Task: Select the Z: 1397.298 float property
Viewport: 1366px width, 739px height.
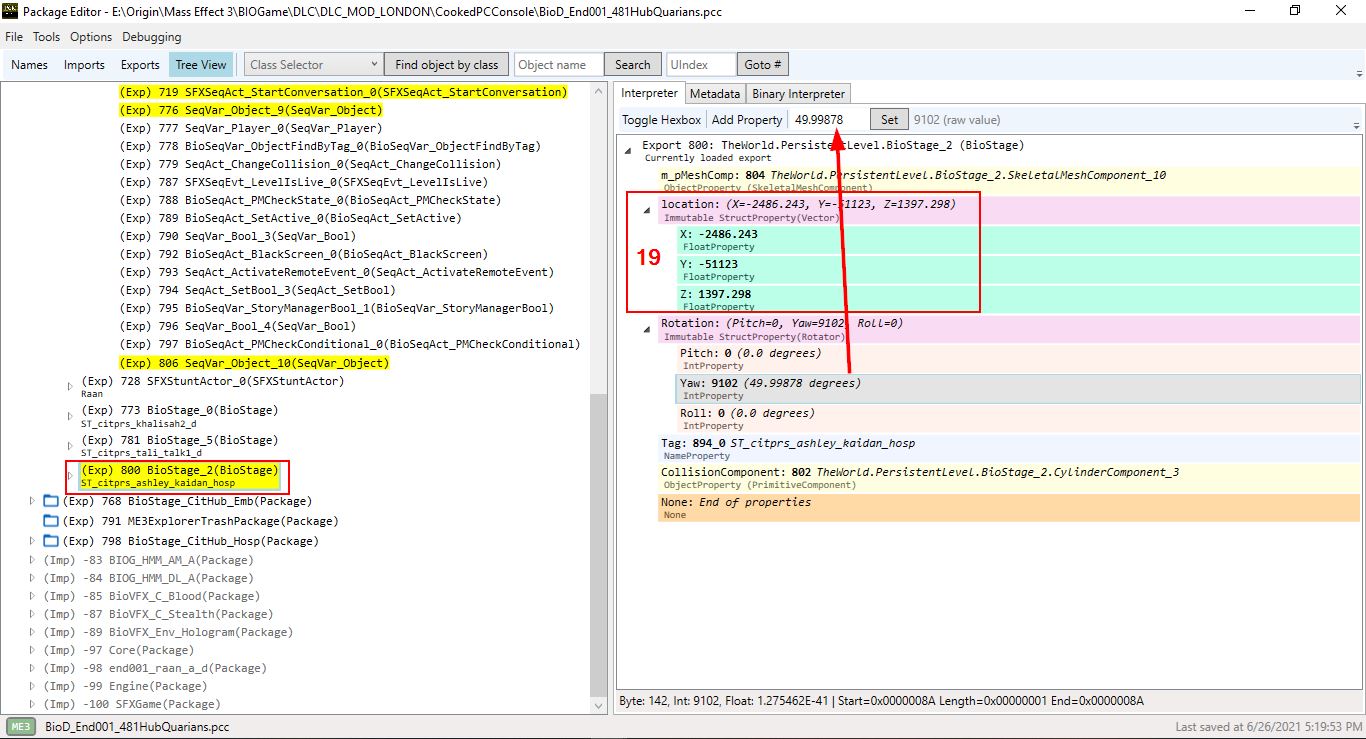Action: pos(1018,300)
